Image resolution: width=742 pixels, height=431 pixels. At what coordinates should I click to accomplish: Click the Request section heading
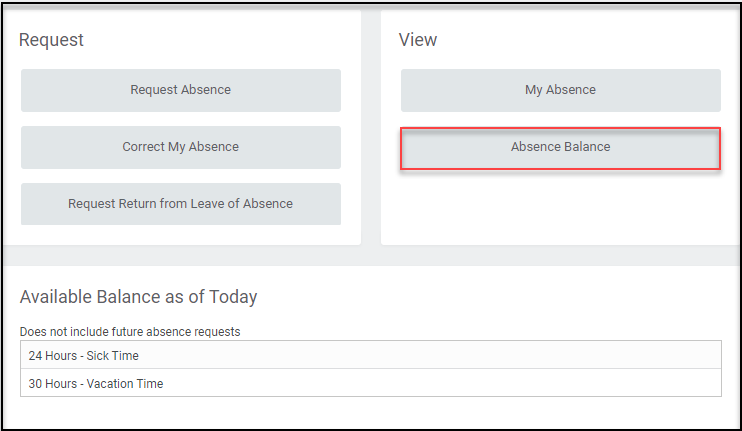[51, 40]
